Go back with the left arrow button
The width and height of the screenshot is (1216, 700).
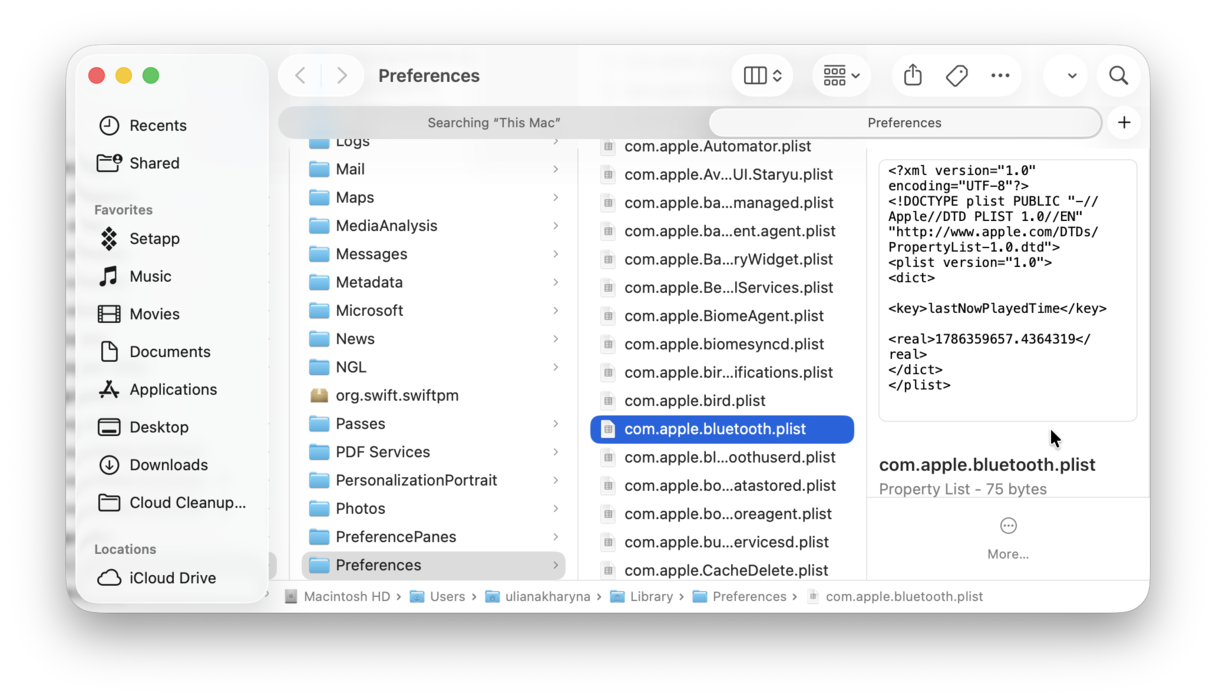tap(300, 76)
